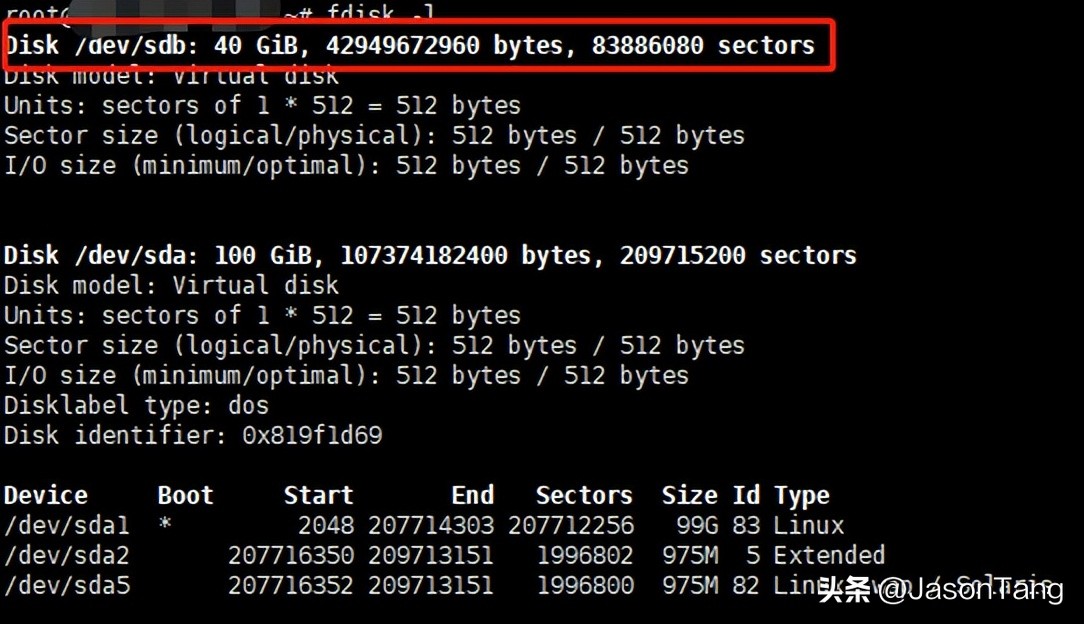Viewport: 1084px width, 624px height.
Task: Click the start sector 2048 value
Action: pyautogui.click(x=325, y=525)
